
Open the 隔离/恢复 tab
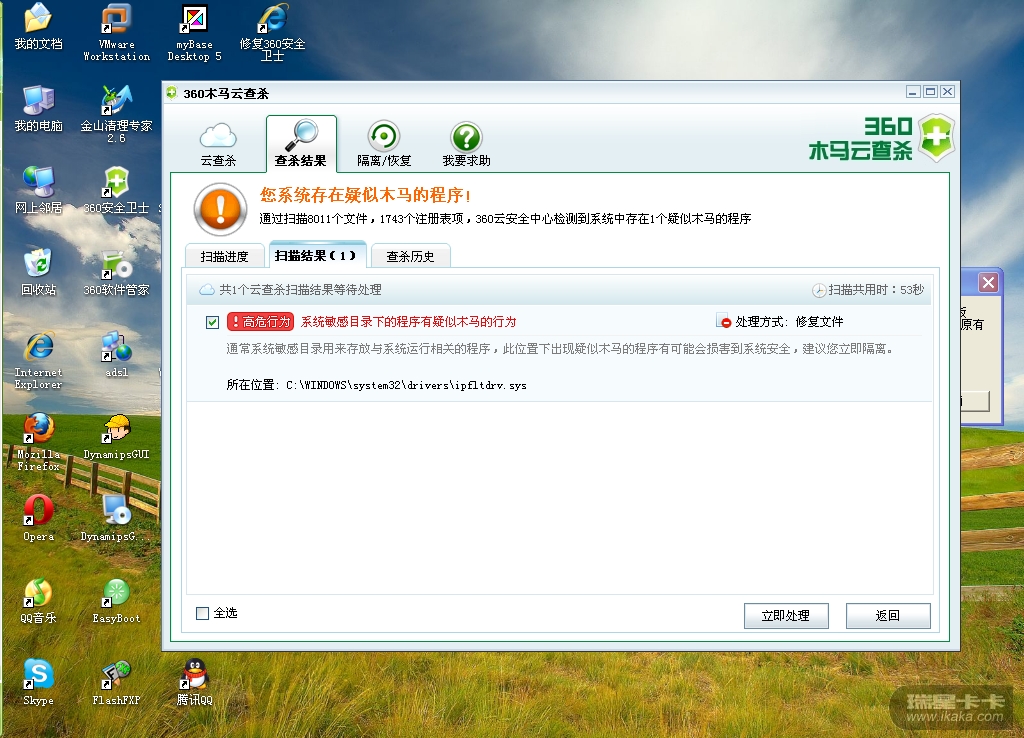(x=384, y=144)
